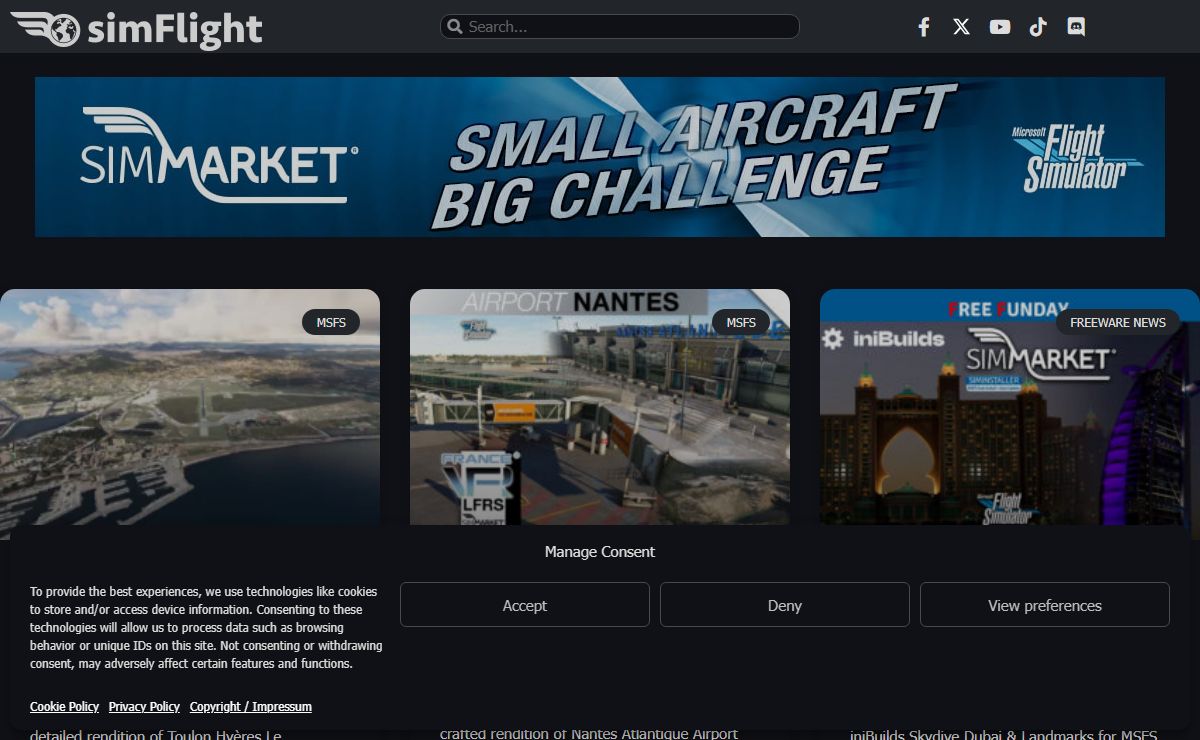Open the Copyright / Impressum link
Image resolution: width=1200 pixels, height=740 pixels.
click(x=251, y=706)
